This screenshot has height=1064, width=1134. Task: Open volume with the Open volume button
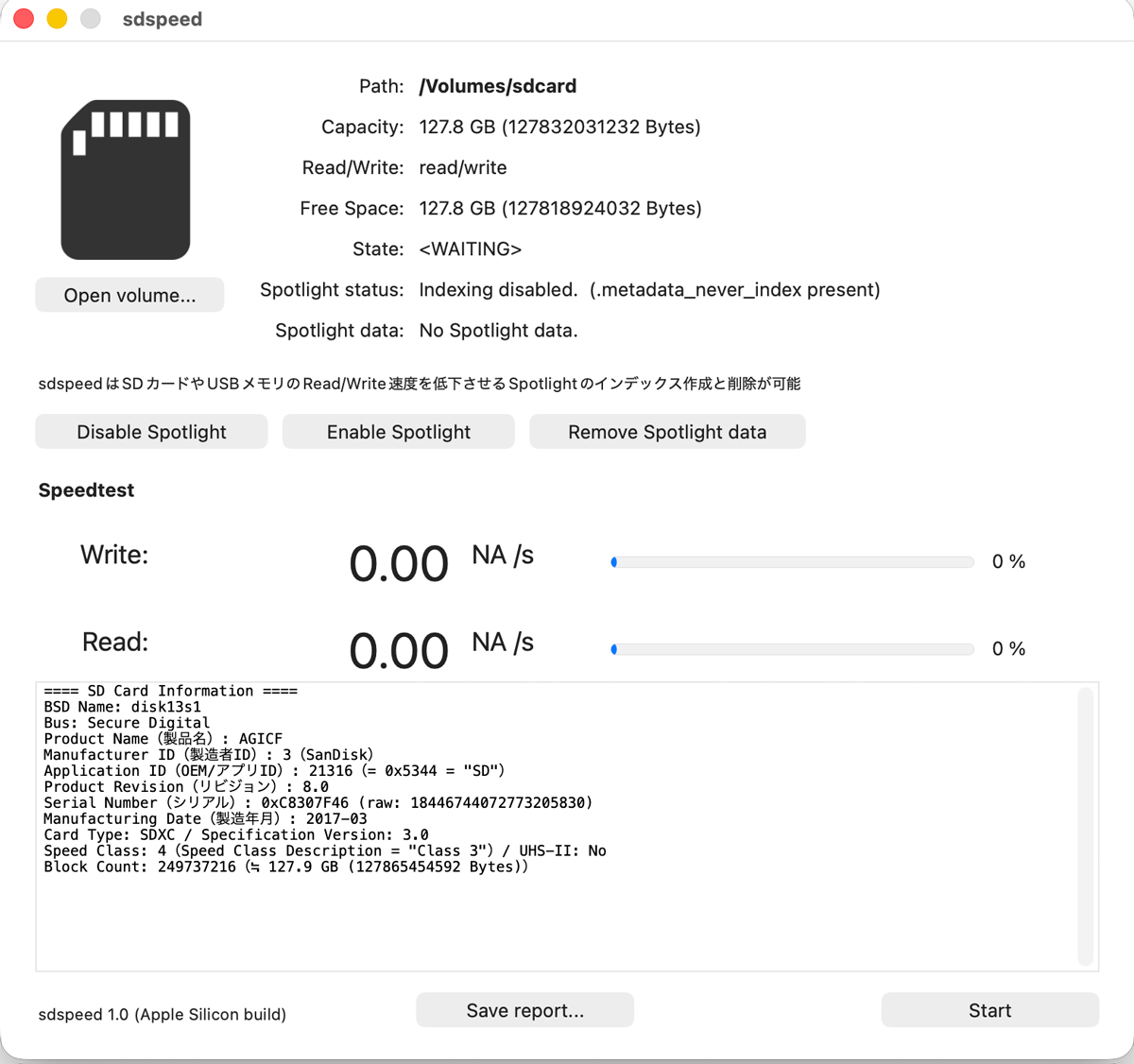point(129,295)
